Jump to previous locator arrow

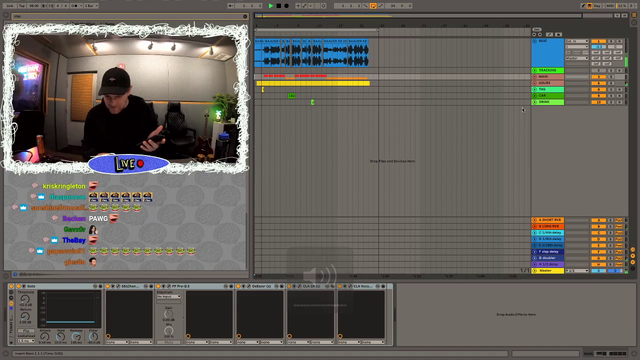[x=534, y=35]
